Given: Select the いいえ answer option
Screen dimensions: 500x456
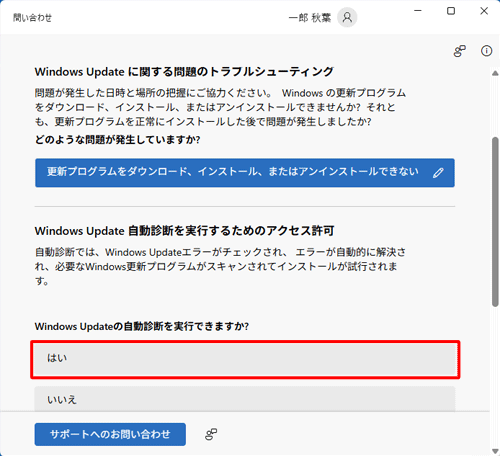Looking at the screenshot, I should coord(245,399).
